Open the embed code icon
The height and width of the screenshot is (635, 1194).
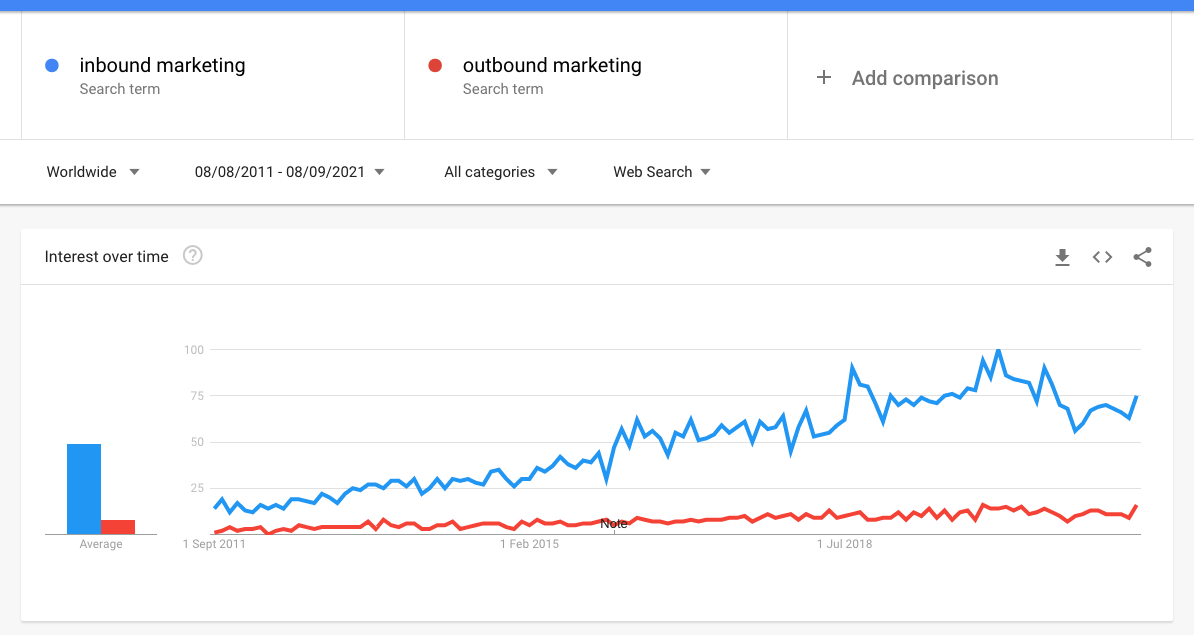pyautogui.click(x=1102, y=257)
